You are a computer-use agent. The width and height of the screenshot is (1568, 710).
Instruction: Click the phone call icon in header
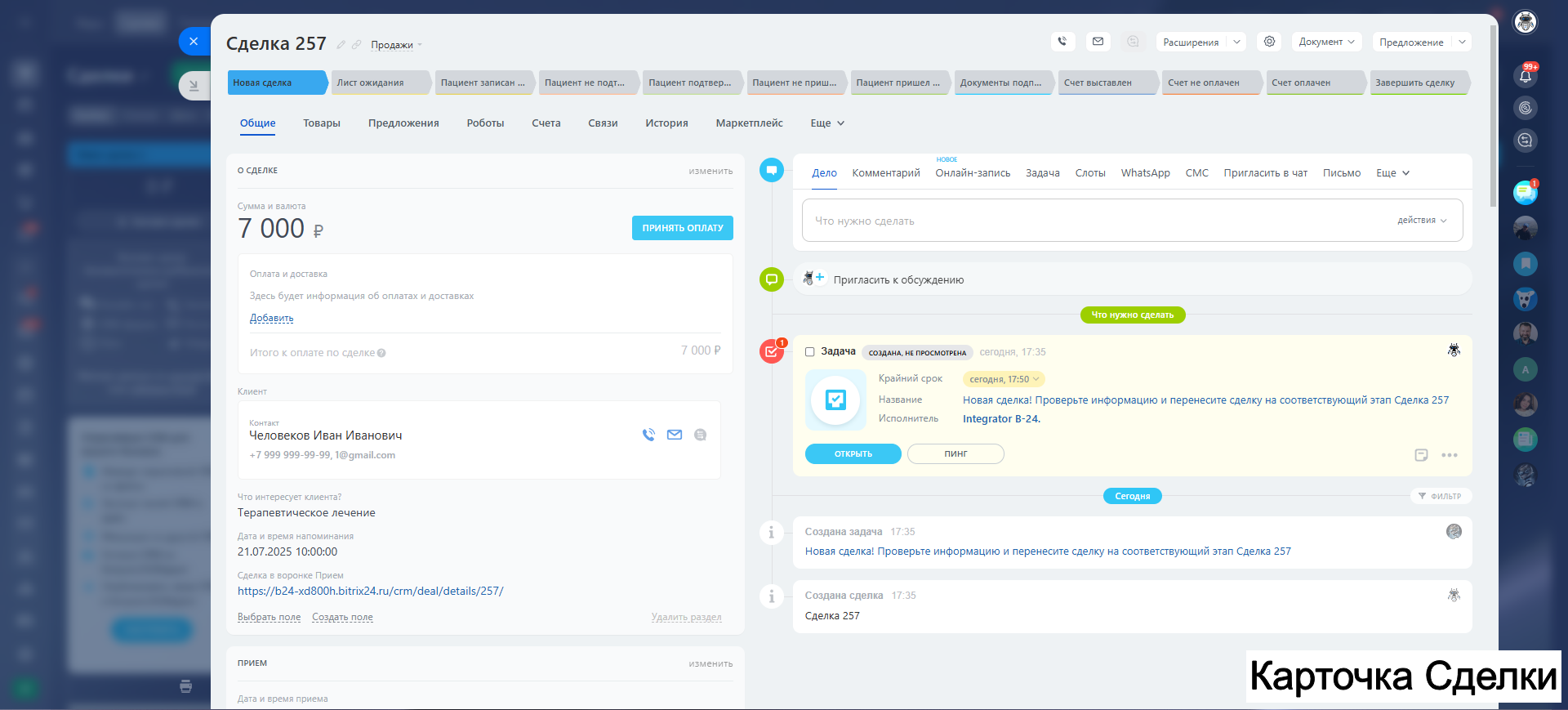(1062, 42)
